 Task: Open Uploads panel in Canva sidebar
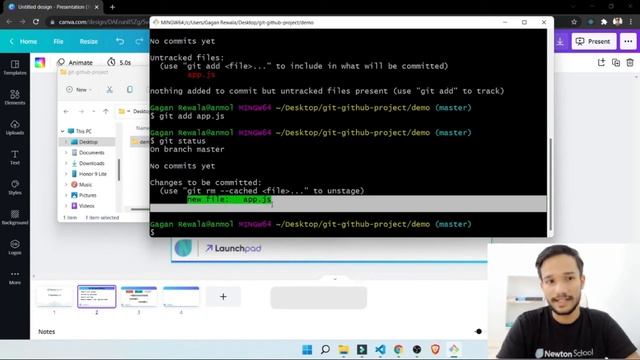click(x=15, y=127)
